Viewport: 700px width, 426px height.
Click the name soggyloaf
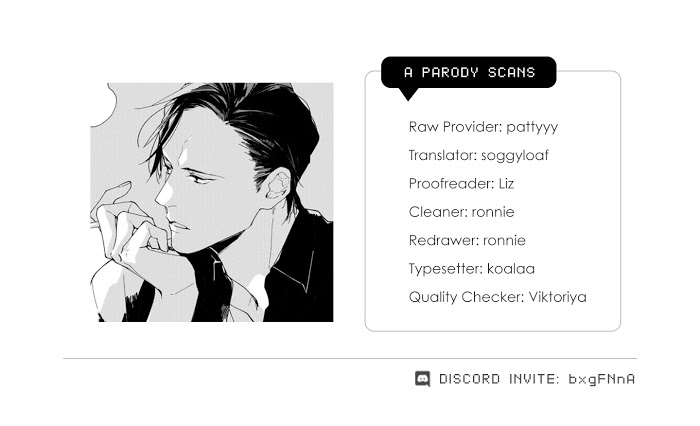pos(514,155)
